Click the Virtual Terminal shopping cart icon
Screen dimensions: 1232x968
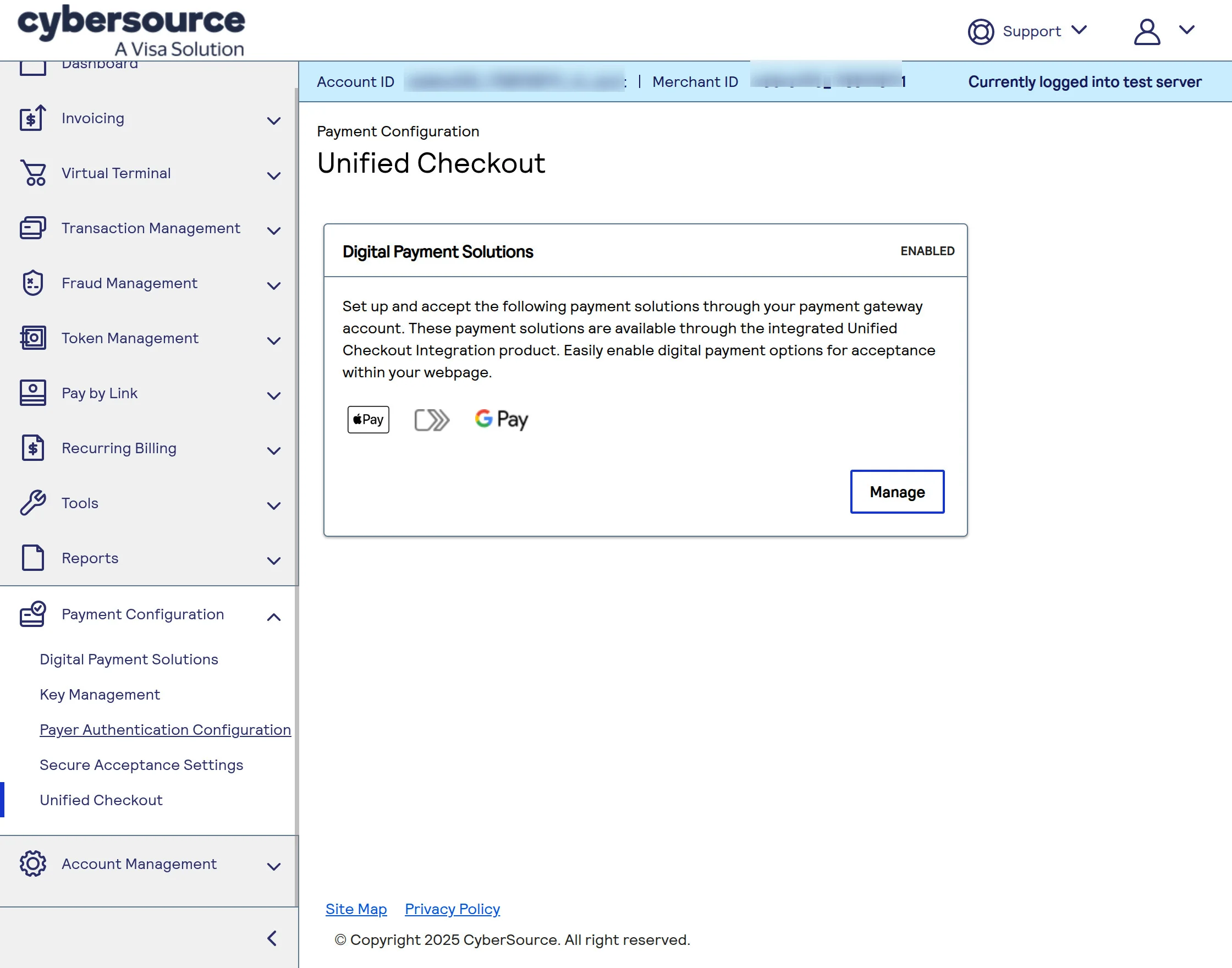(x=32, y=173)
